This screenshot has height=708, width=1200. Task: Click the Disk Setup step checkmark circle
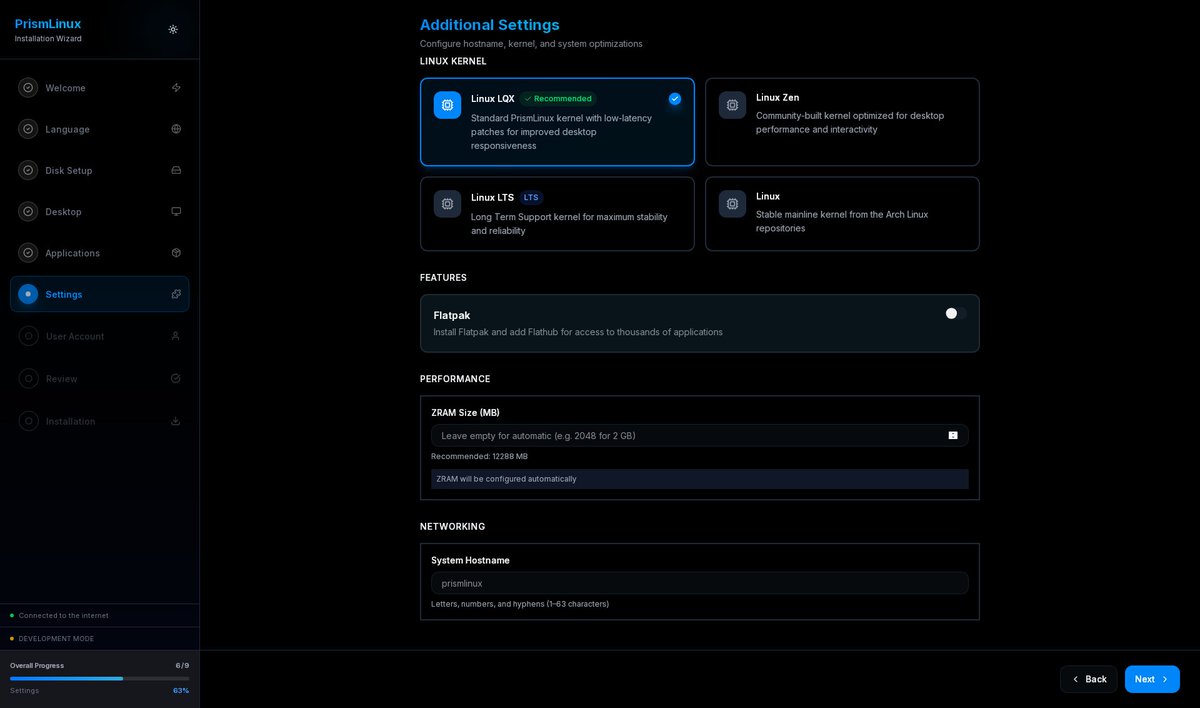click(x=28, y=170)
